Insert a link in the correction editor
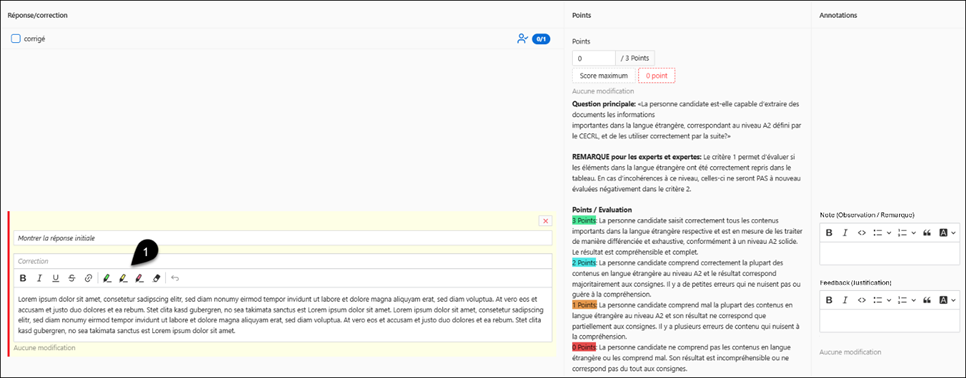Image resolution: width=966 pixels, height=378 pixels. (x=88, y=278)
